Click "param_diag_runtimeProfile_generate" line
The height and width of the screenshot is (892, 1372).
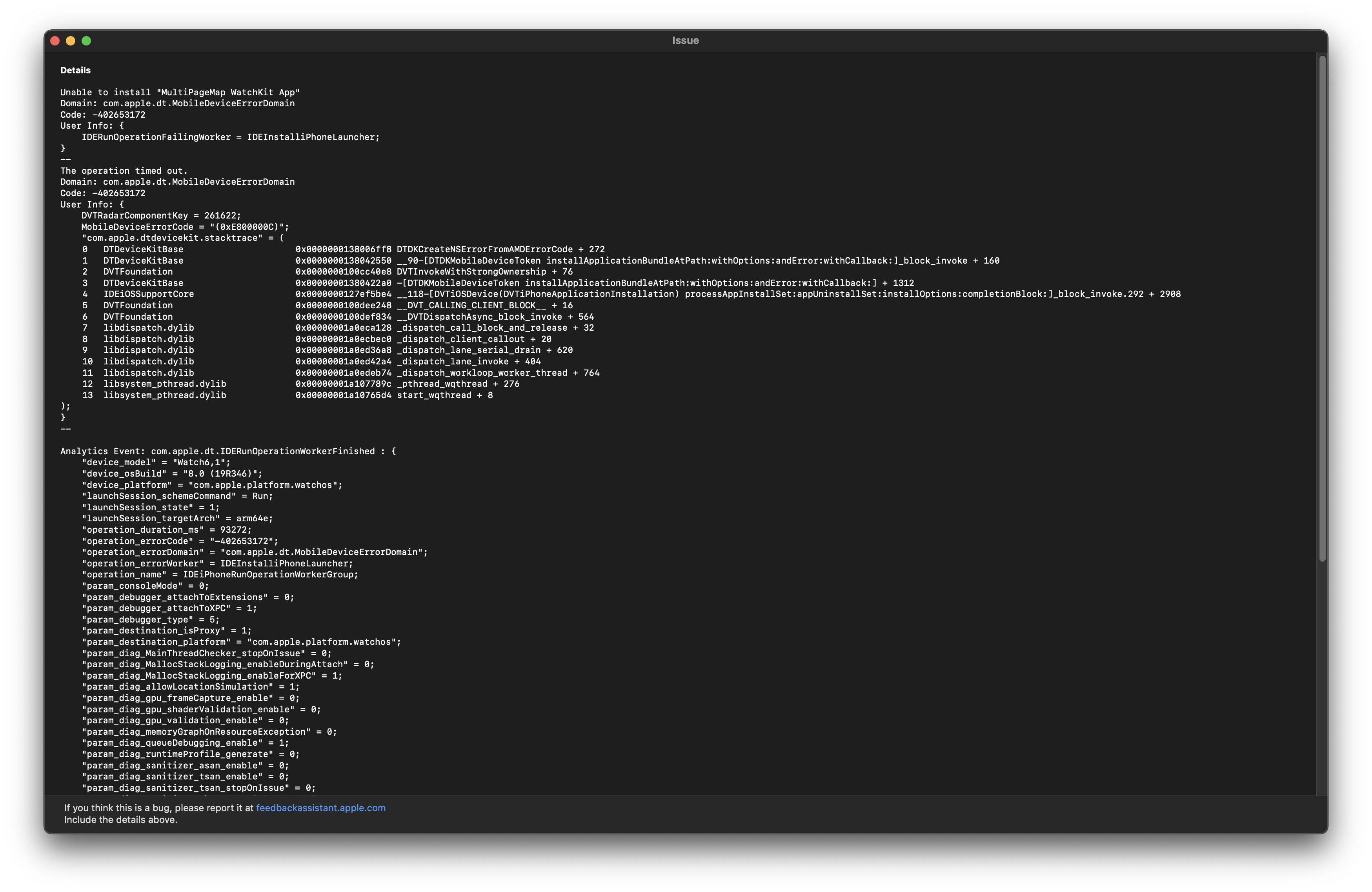[191, 754]
